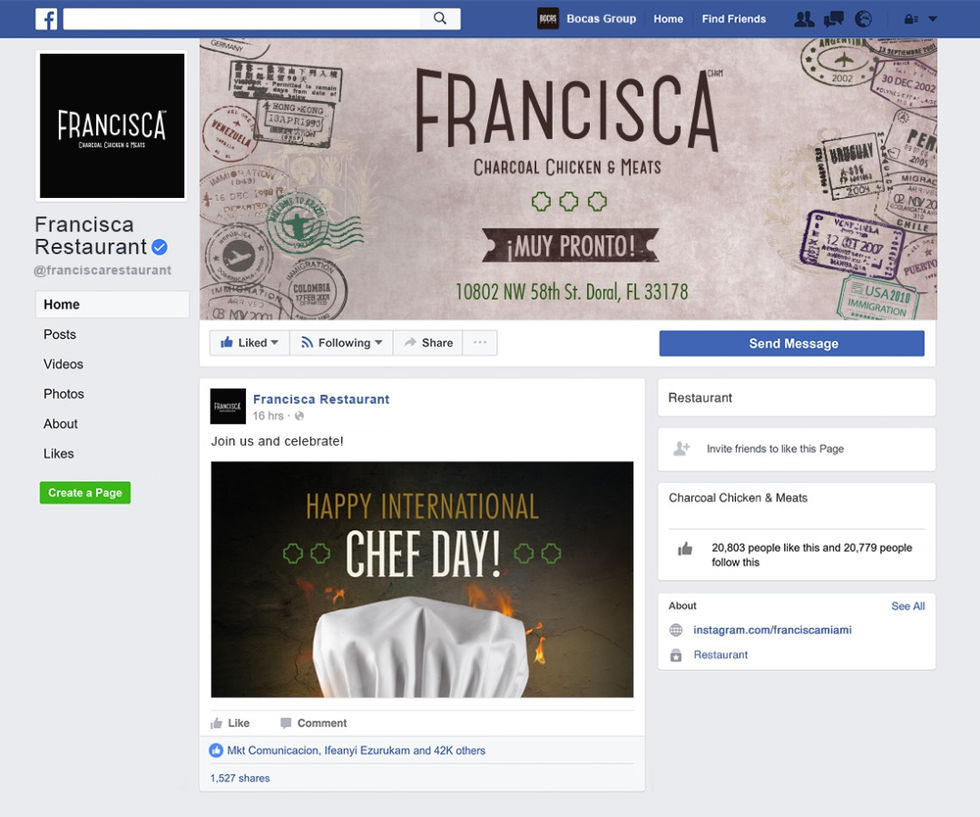Open friend requests icon in top bar
This screenshot has width=980, height=817.
coord(804,19)
